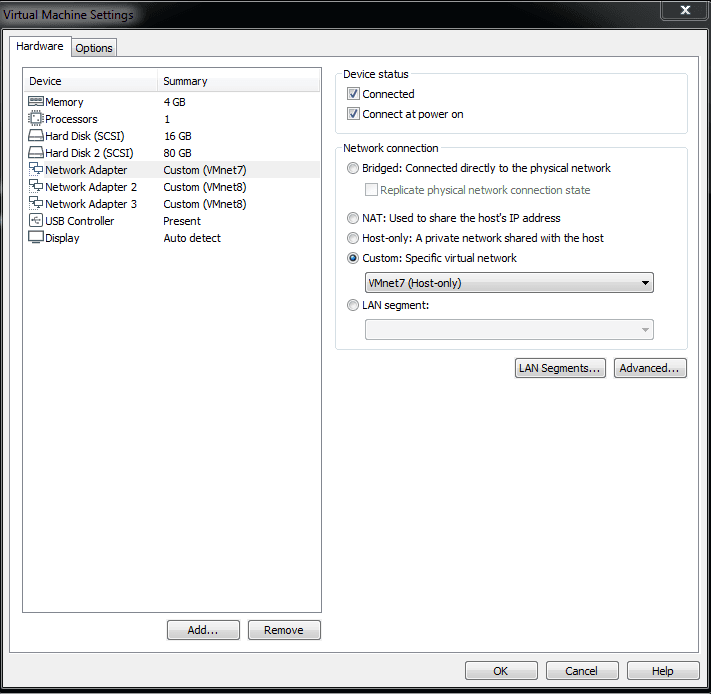Uncheck the Connected checkbox
The width and height of the screenshot is (711, 694).
point(353,94)
